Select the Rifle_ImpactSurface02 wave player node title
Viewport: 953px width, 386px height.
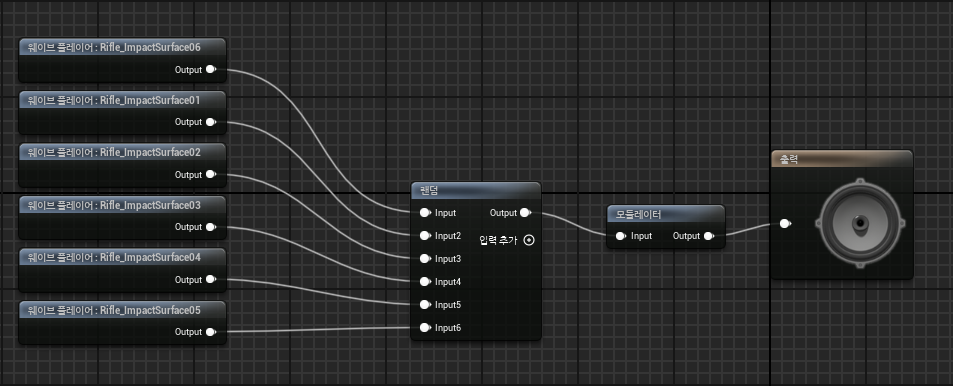[122, 152]
